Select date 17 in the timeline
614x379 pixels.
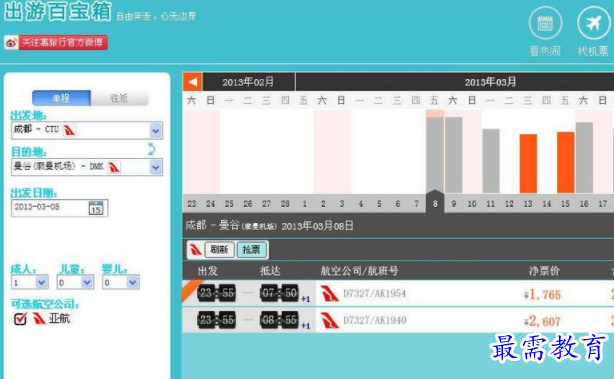pyautogui.click(x=602, y=204)
